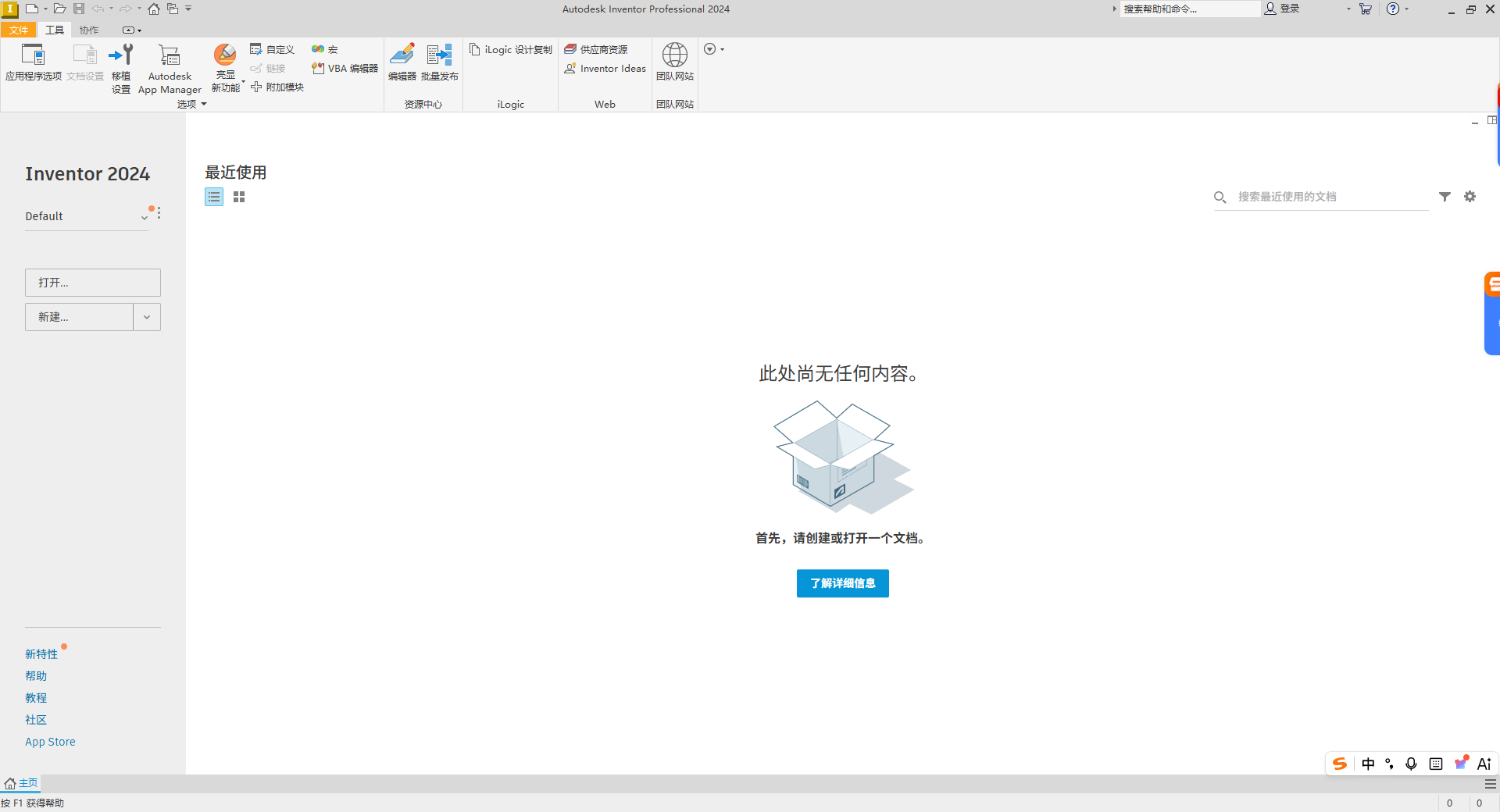Open the 文件 menu

point(19,30)
